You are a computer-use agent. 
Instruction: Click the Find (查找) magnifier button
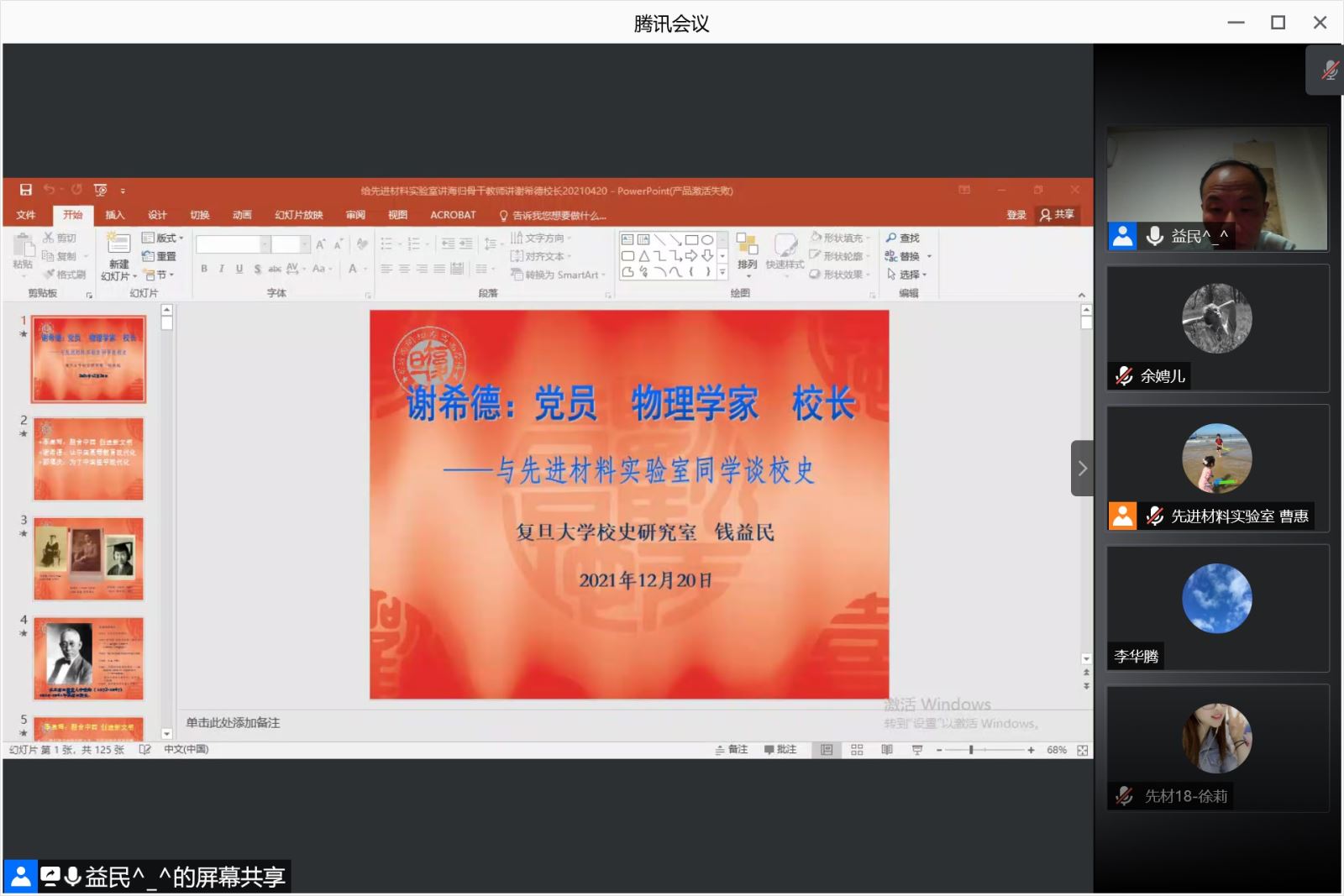point(903,238)
